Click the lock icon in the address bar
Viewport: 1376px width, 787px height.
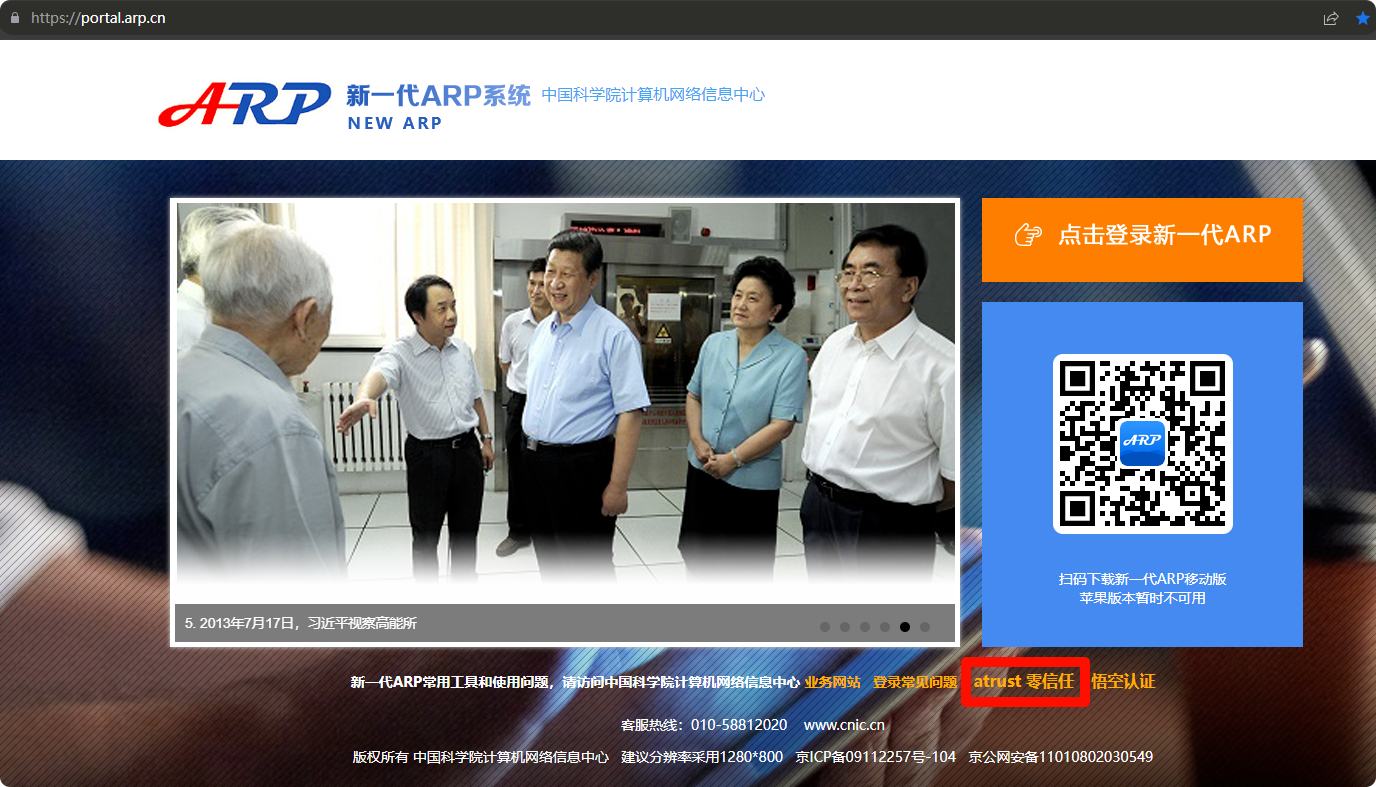pyautogui.click(x=14, y=18)
